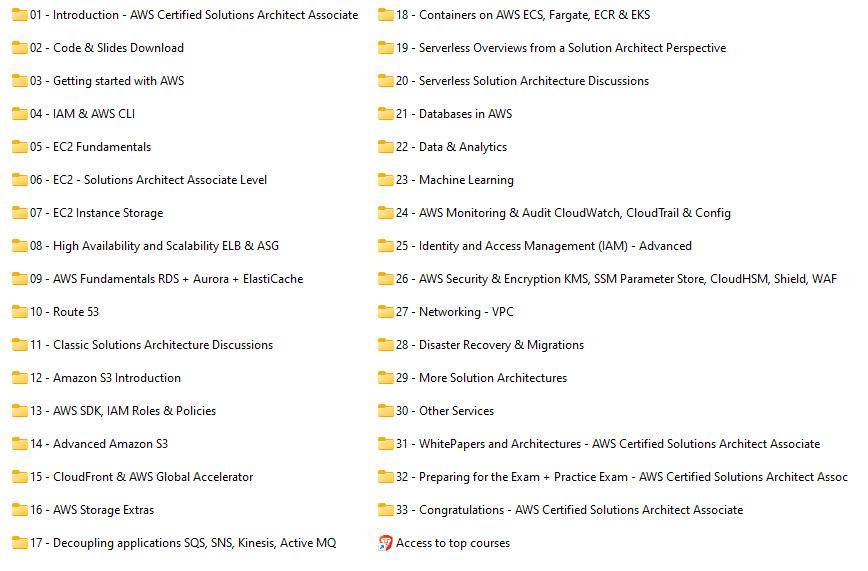Click folder icon next to 04 - IAM & AWS CLI
868x571 pixels.
click(19, 114)
